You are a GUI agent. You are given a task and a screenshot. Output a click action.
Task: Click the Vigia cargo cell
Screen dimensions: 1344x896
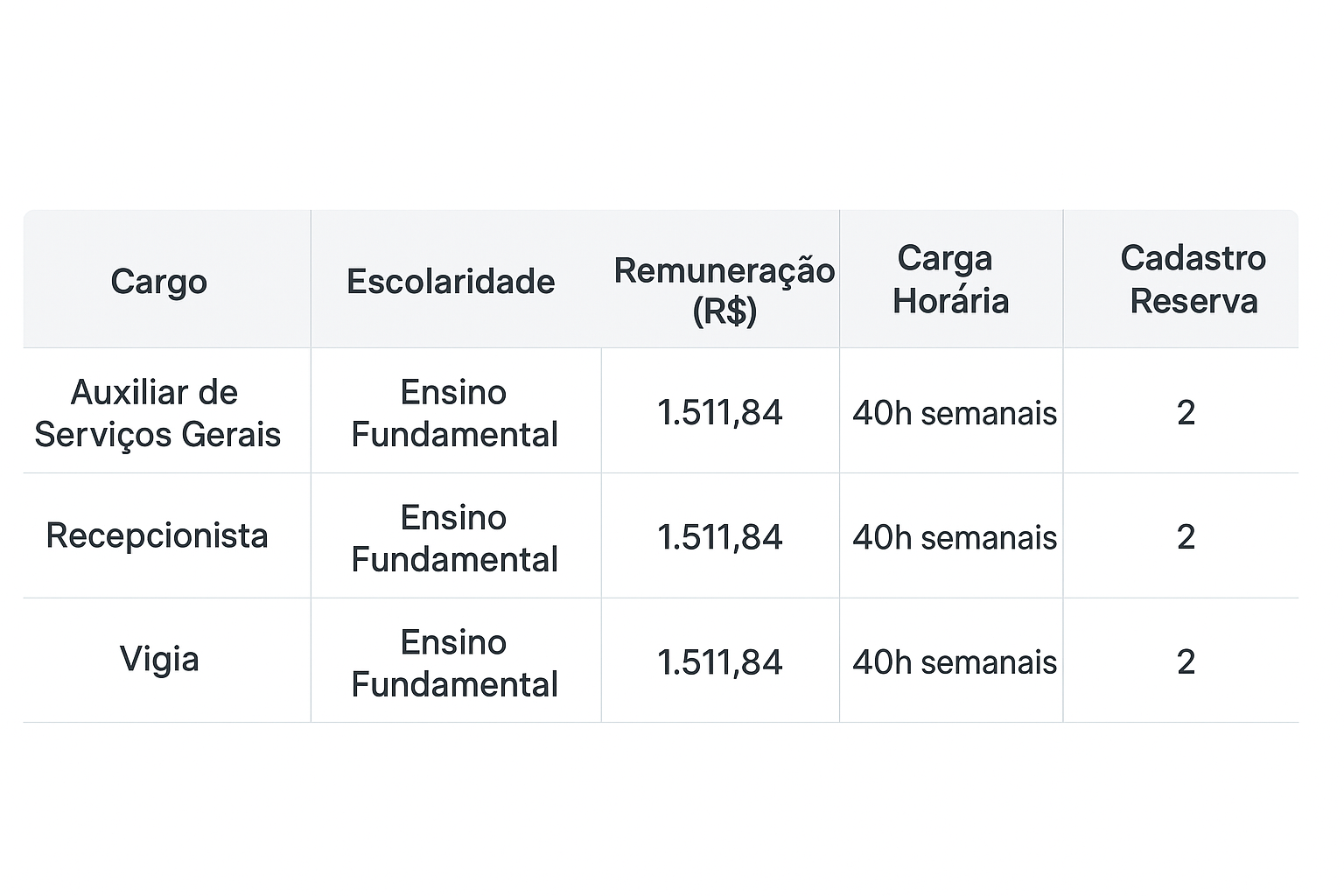[159, 659]
